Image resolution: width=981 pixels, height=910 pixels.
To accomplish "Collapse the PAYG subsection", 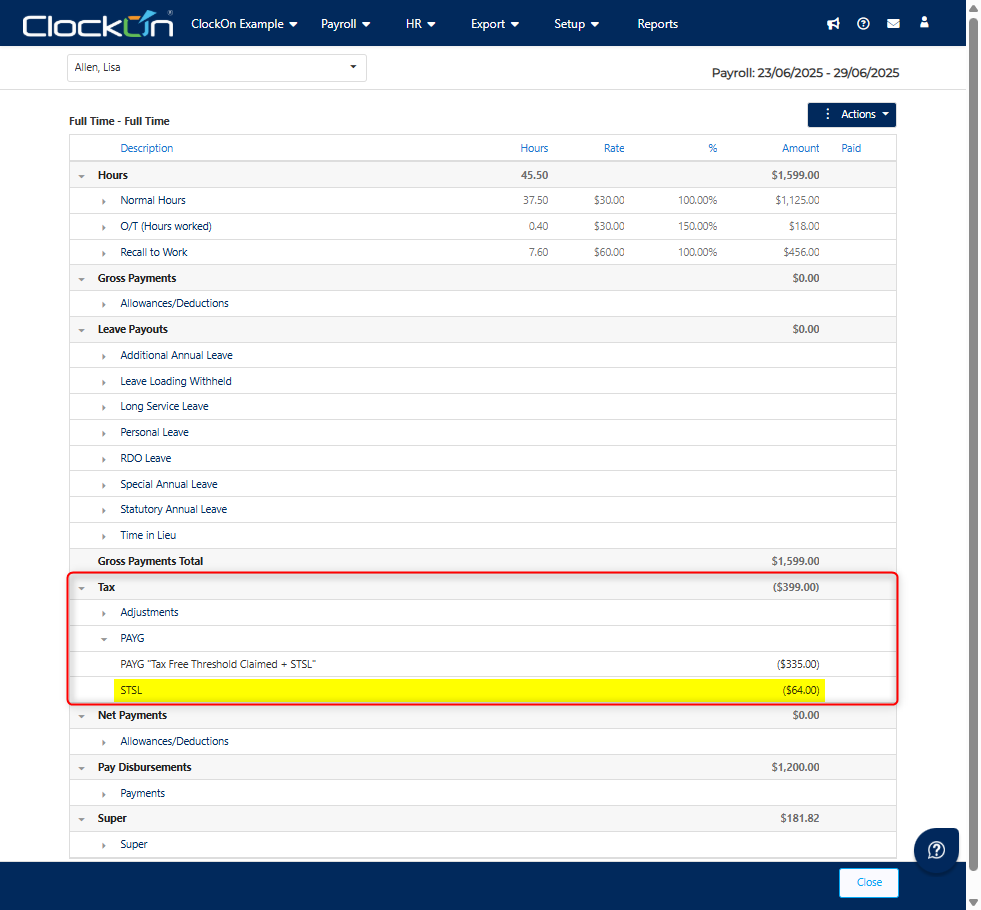I will pos(103,638).
